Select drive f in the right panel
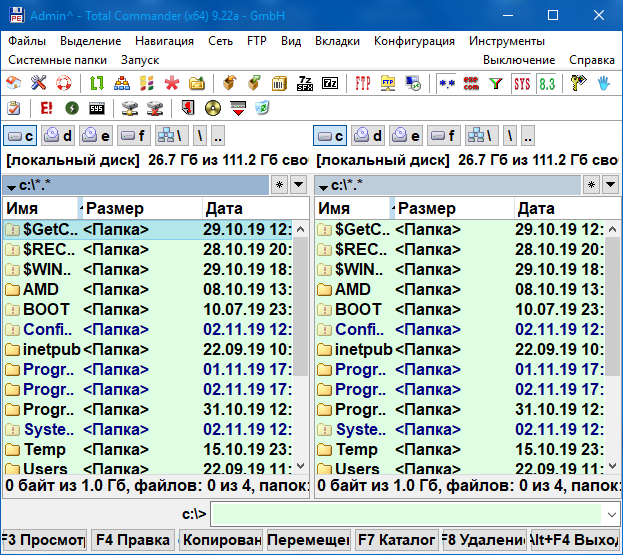Viewport: 623px width, 555px height. [444, 136]
